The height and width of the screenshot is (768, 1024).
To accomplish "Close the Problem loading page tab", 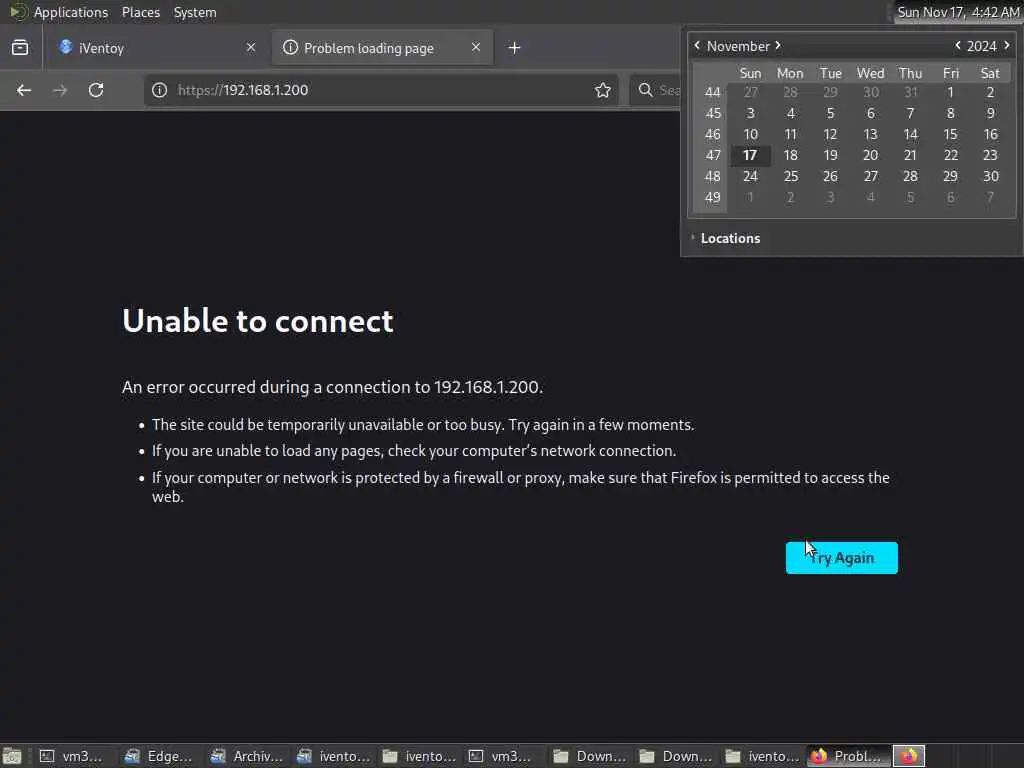I will coord(475,47).
